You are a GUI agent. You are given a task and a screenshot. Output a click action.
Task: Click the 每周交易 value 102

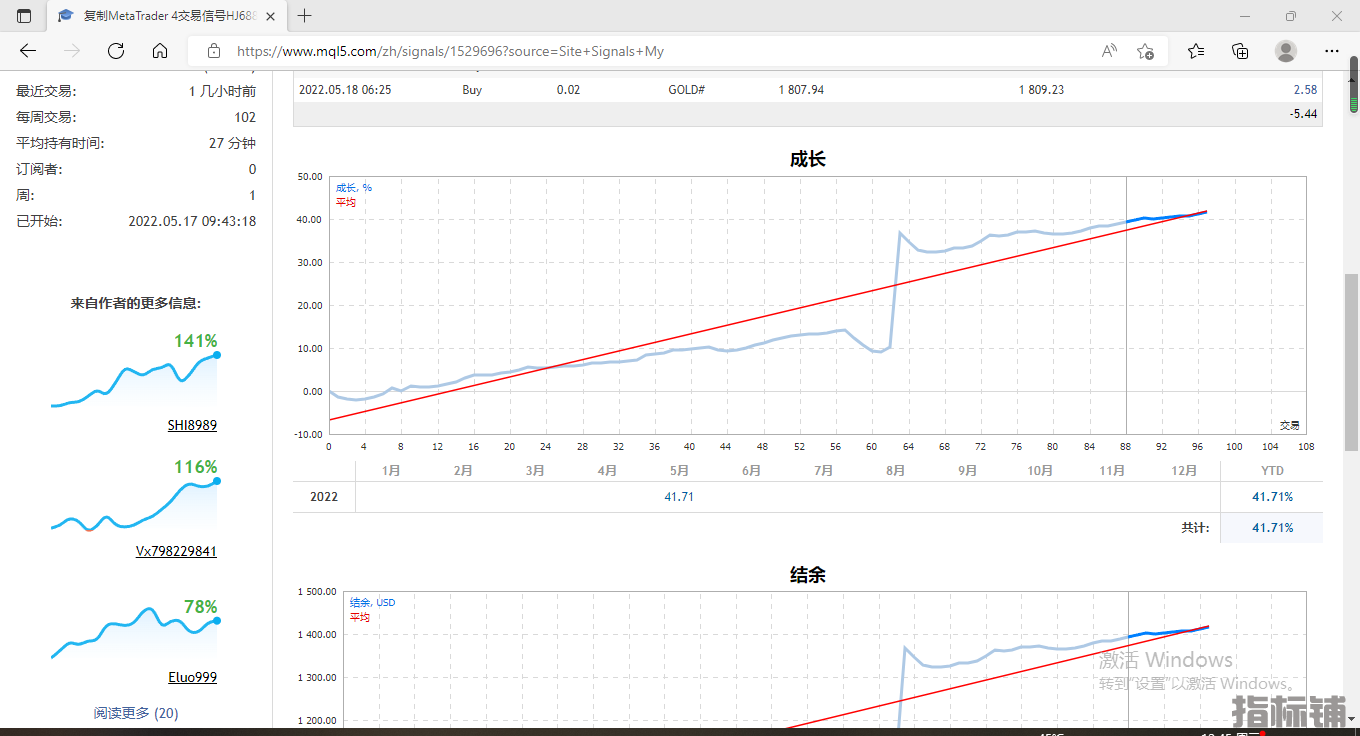coord(245,117)
